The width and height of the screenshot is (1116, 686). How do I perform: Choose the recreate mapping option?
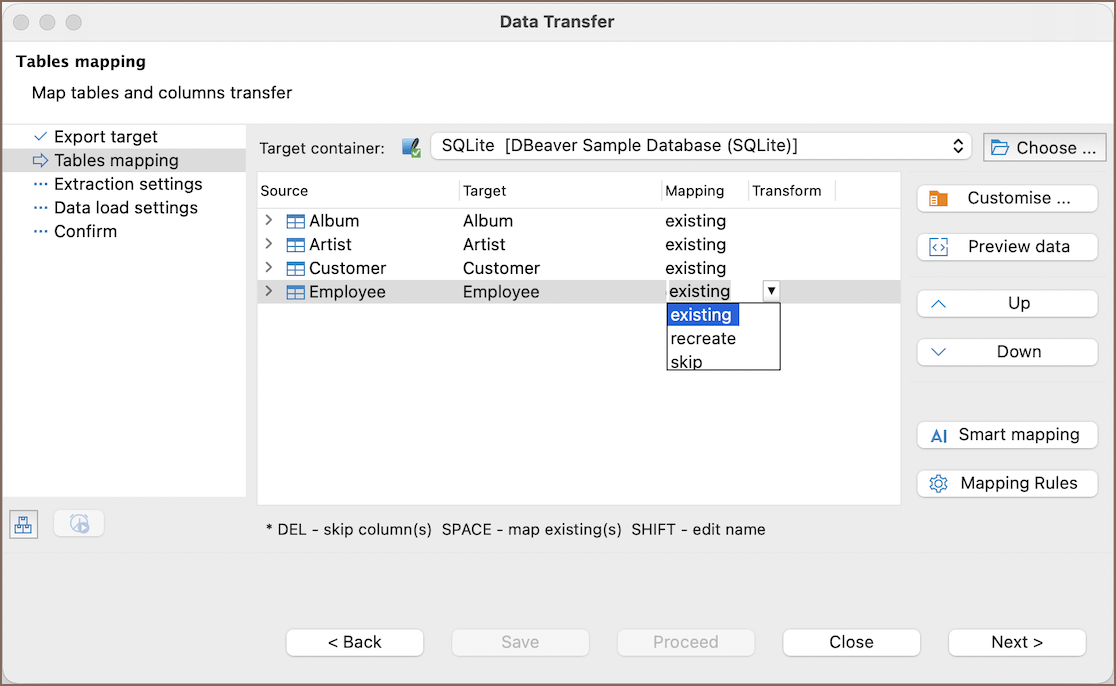point(703,339)
